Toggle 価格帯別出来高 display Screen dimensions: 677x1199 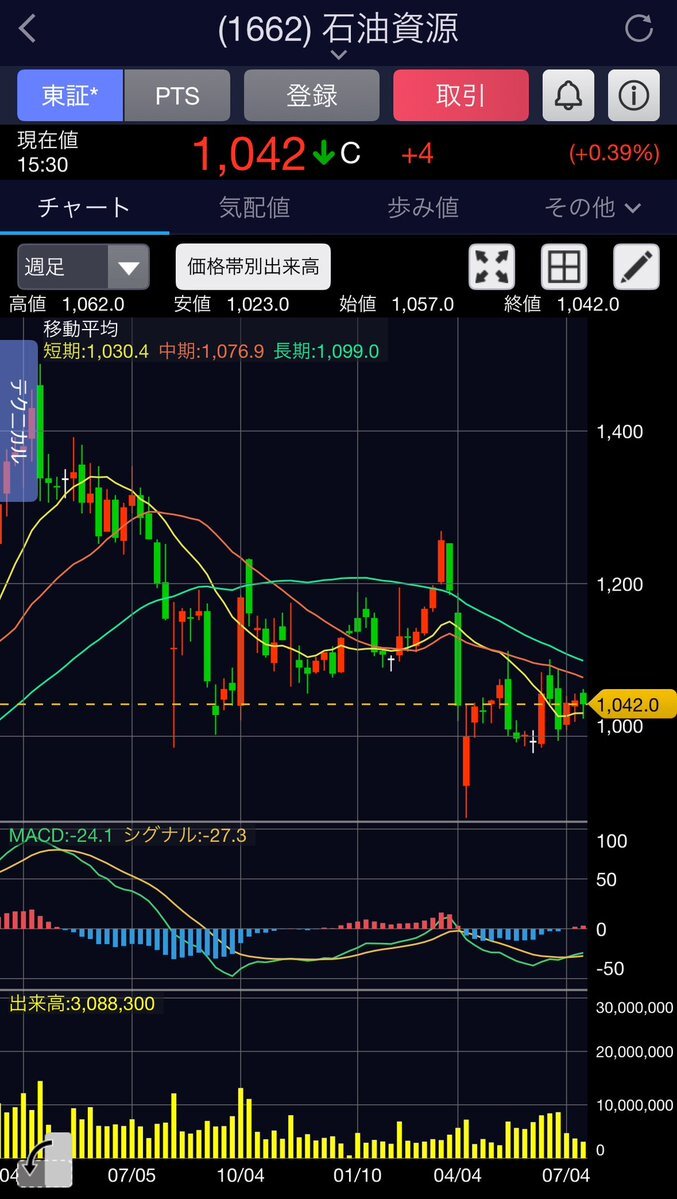click(x=253, y=267)
